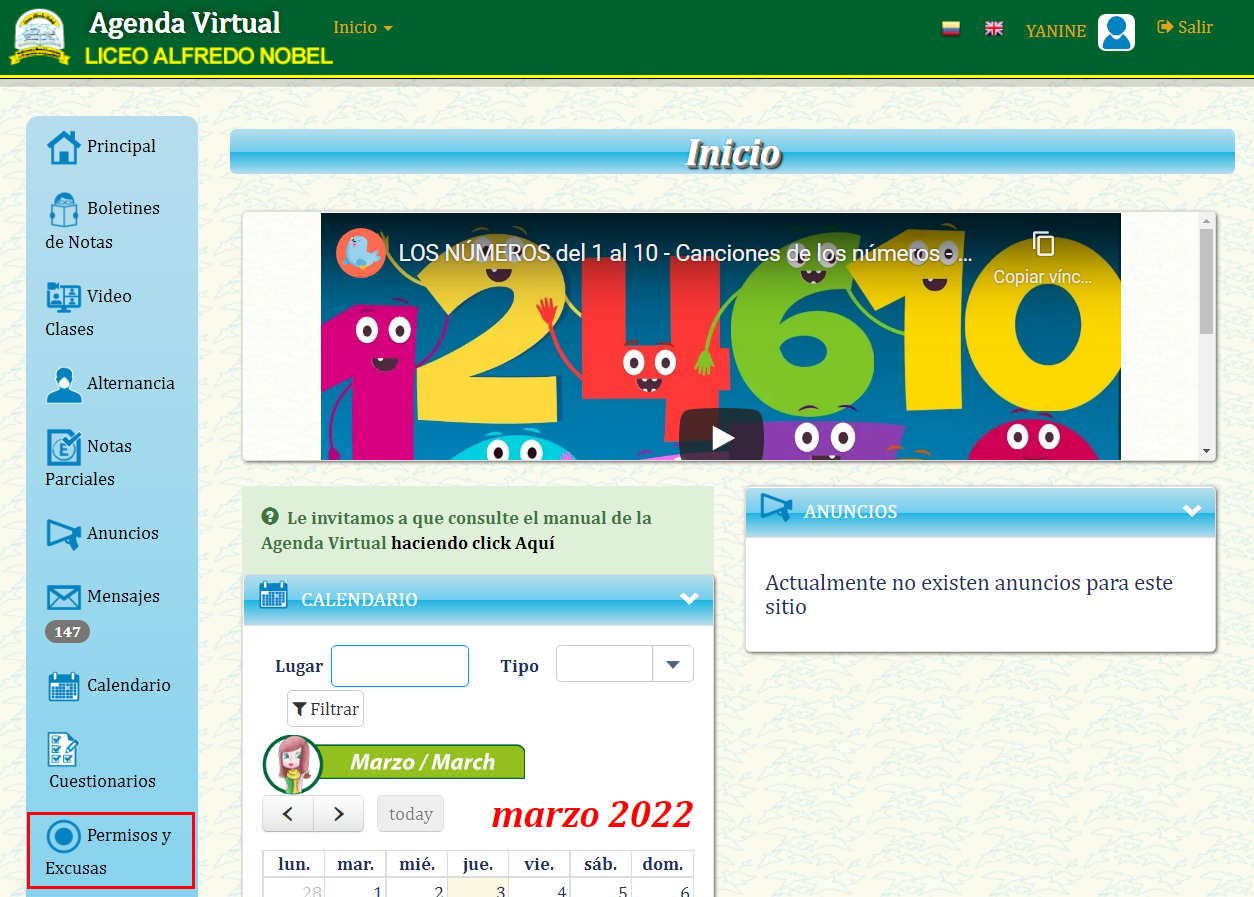Click the Cuestionarios menu label

pyautogui.click(x=102, y=781)
